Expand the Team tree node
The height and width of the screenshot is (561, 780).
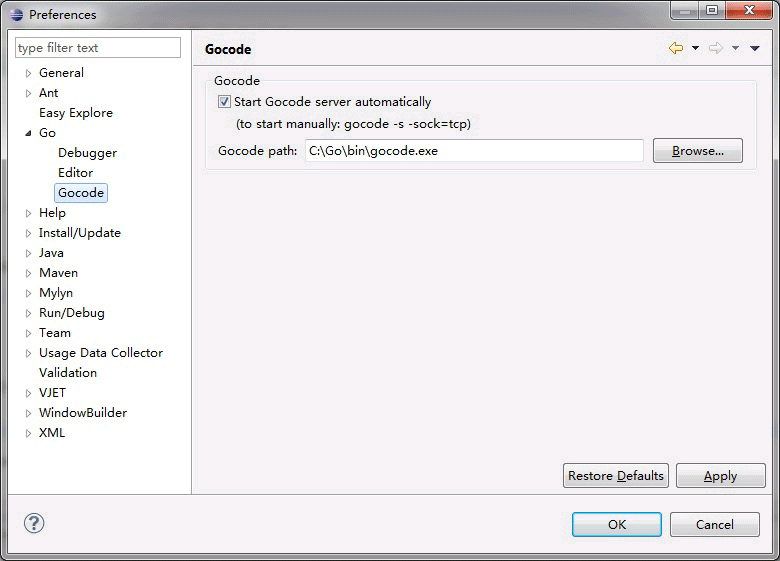(x=28, y=333)
